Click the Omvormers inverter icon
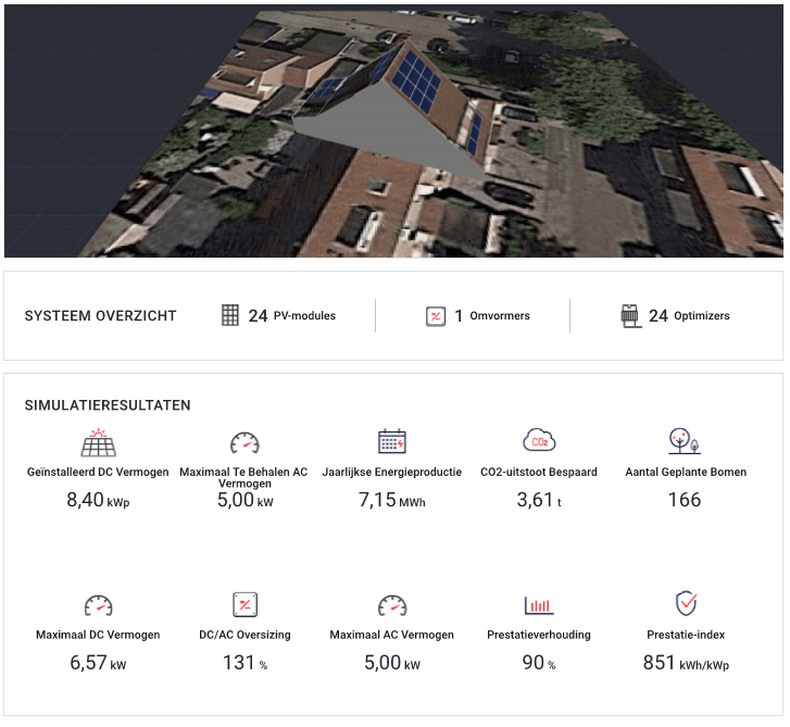This screenshot has height=727, width=790. tap(436, 317)
